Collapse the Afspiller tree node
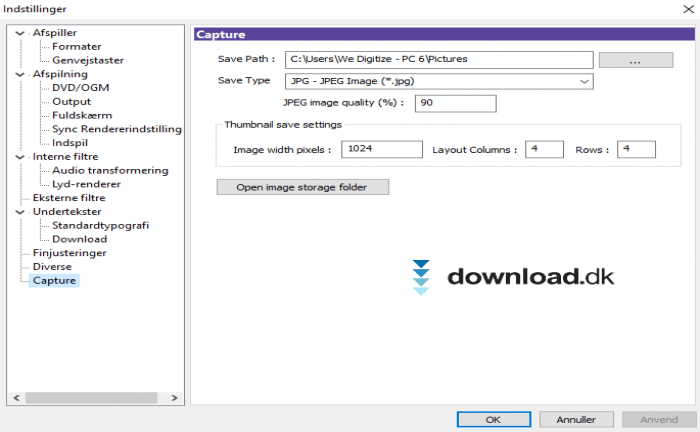 [x=22, y=33]
